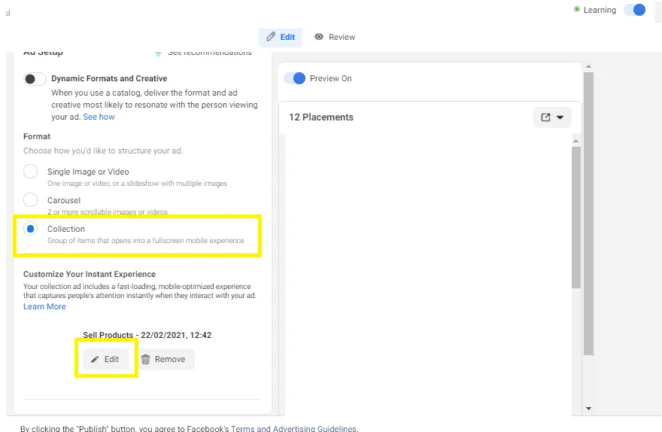Click the eye icon beside Review
This screenshot has width=662, height=432.
318,37
